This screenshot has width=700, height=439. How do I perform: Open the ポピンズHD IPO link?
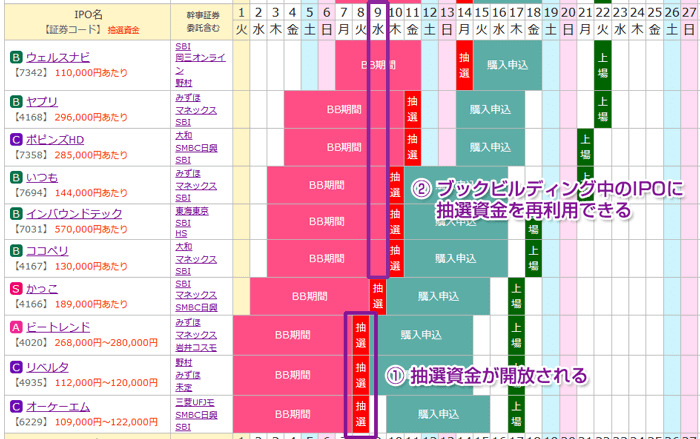click(x=55, y=140)
